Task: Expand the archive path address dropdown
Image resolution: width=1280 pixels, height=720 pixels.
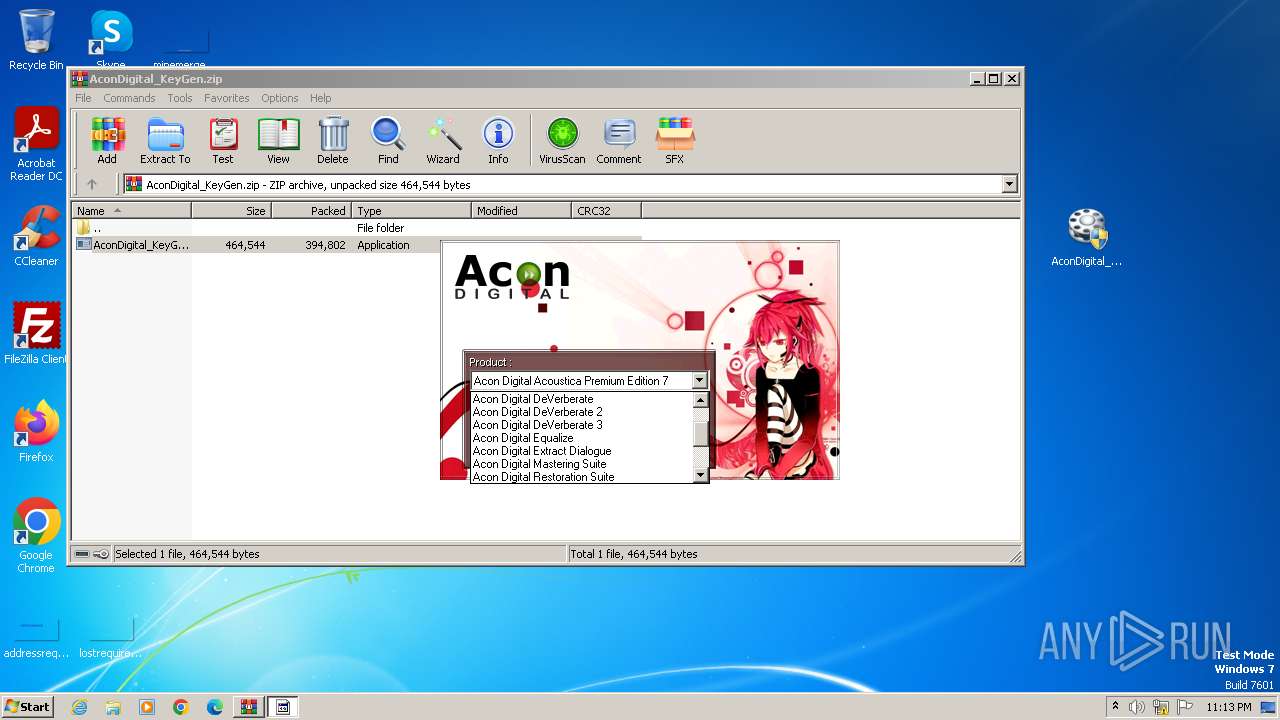Action: [1009, 184]
